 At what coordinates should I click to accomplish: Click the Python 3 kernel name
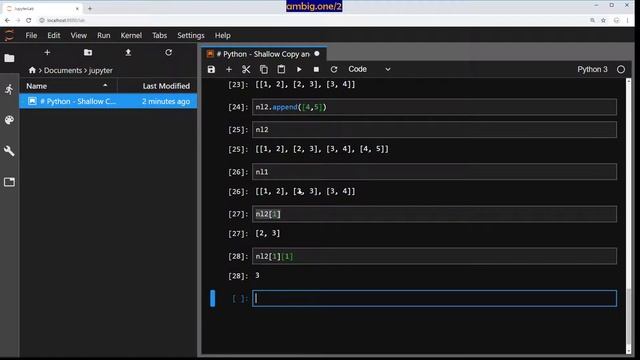(x=592, y=69)
